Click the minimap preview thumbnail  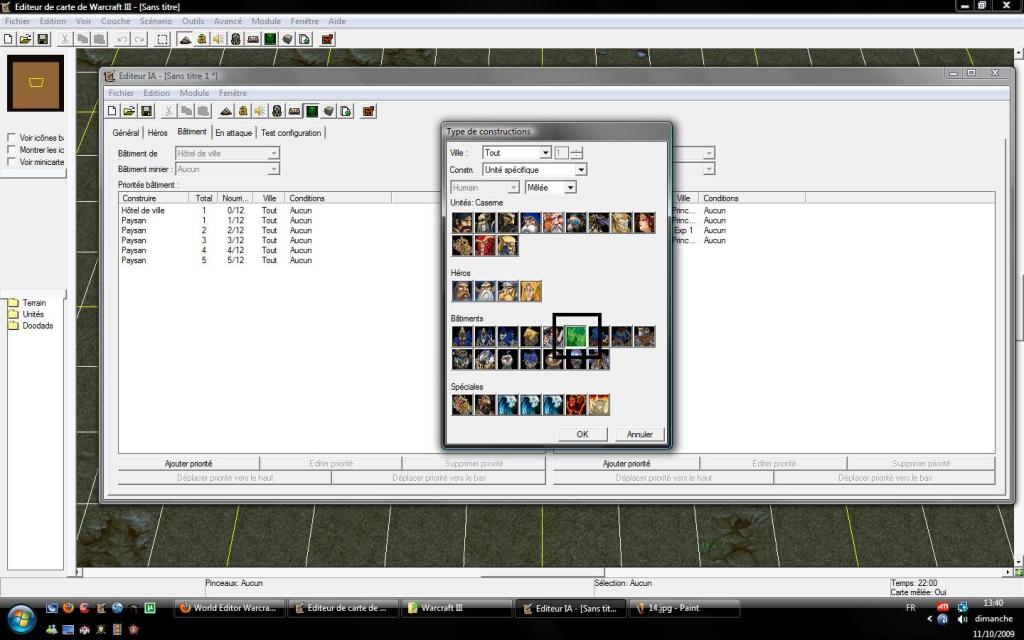(x=35, y=83)
